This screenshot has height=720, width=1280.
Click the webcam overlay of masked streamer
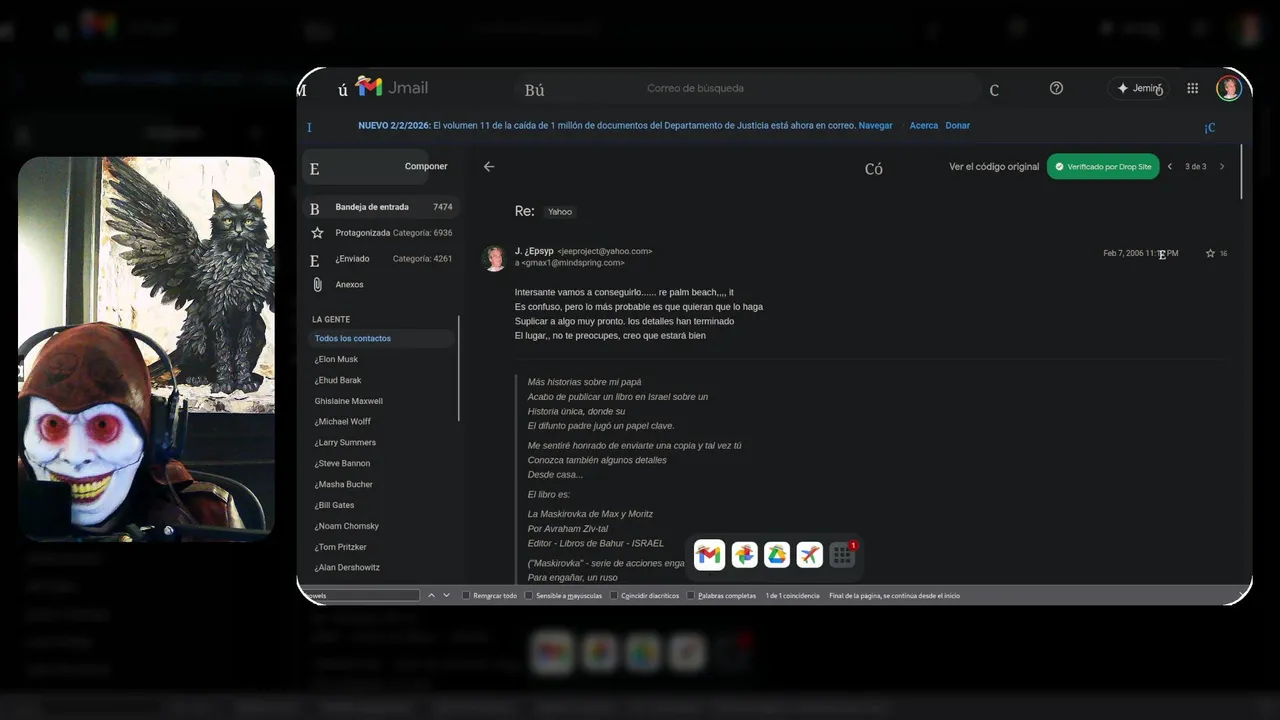(146, 348)
